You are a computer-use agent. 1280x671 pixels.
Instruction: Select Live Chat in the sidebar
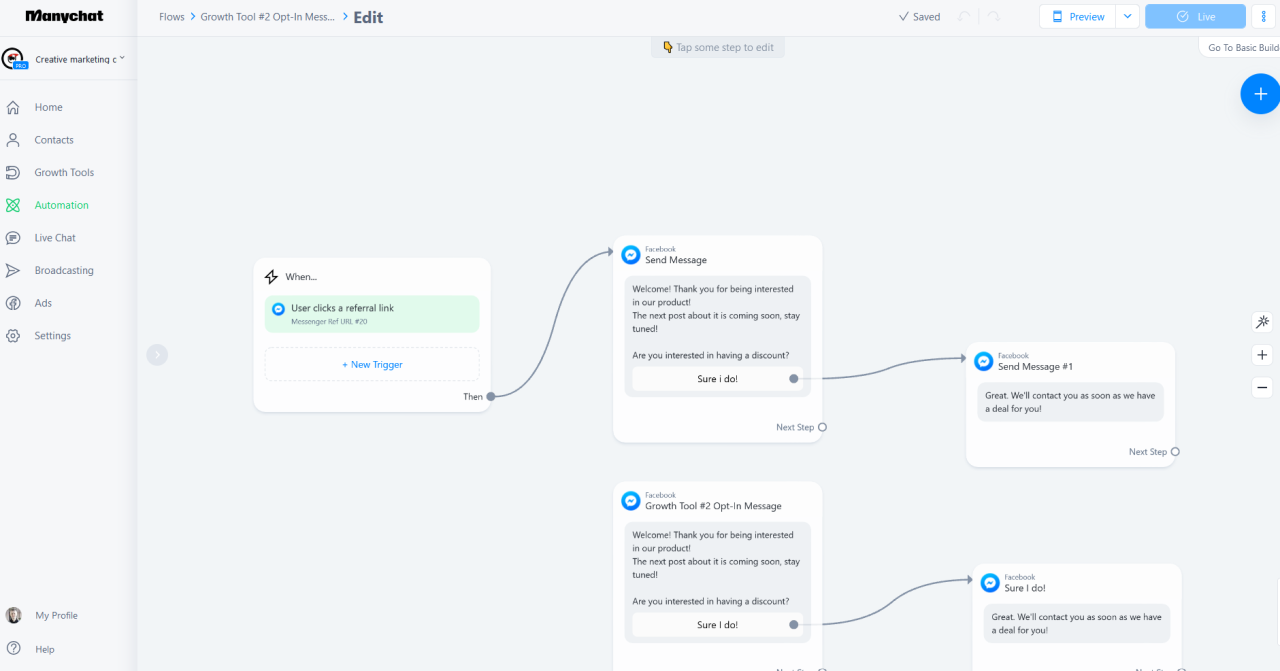point(55,238)
